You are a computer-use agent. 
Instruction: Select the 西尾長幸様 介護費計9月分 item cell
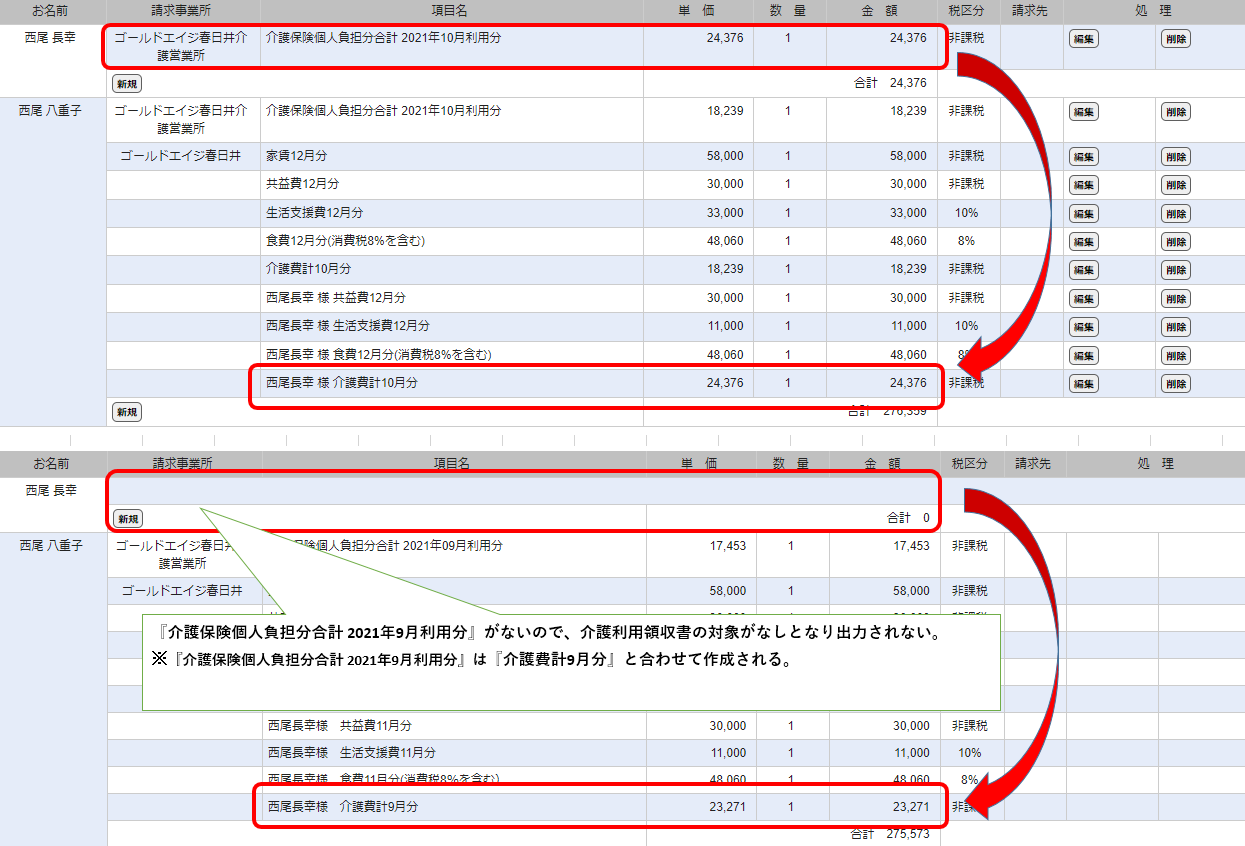343,807
